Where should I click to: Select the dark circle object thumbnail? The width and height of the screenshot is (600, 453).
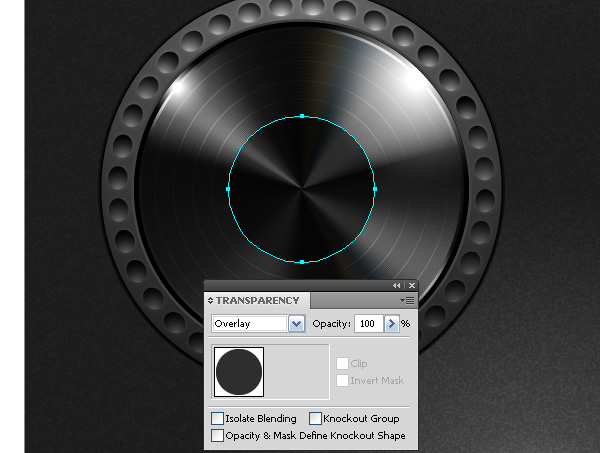pos(239,372)
